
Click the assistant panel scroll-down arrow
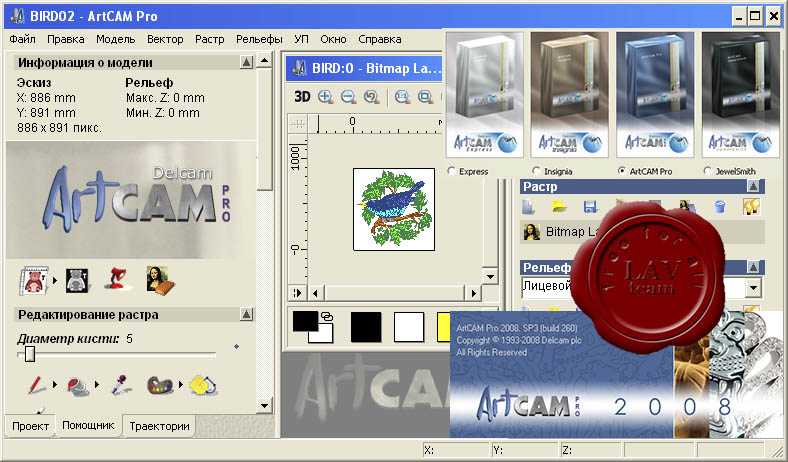[264, 405]
